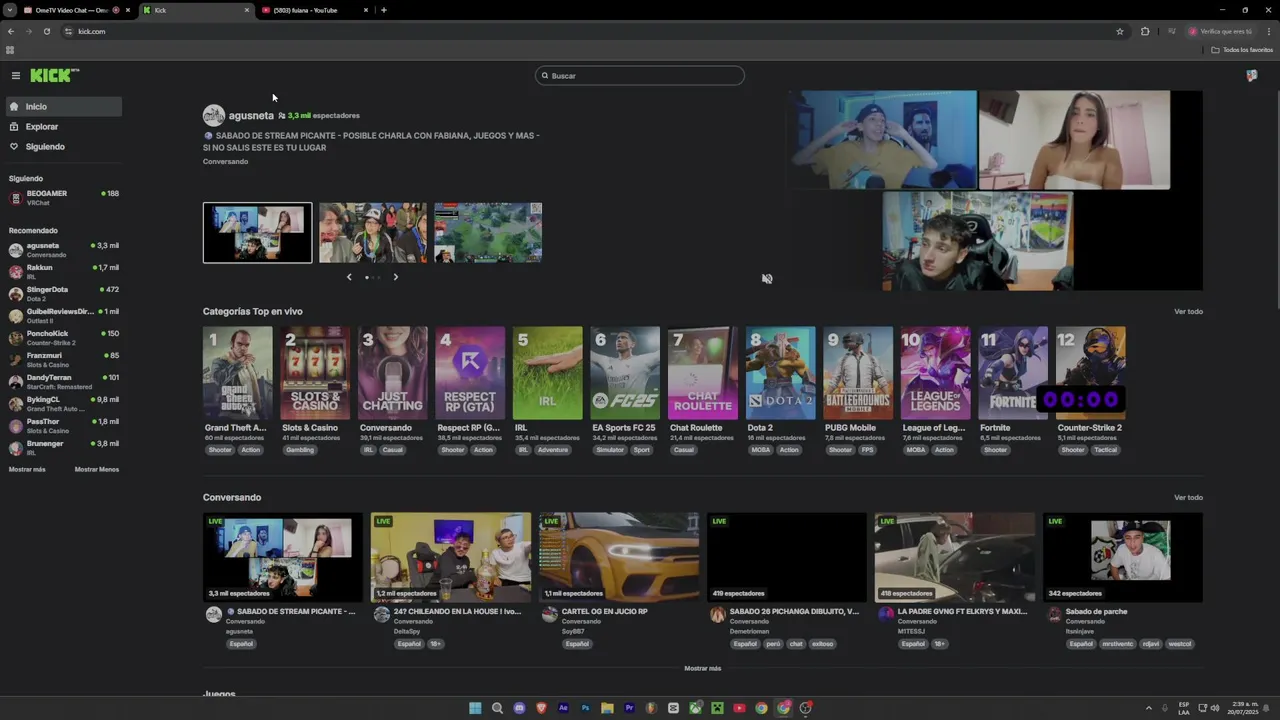Open the browser extensions puzzle icon
The width and height of the screenshot is (1280, 720).
tap(1145, 31)
